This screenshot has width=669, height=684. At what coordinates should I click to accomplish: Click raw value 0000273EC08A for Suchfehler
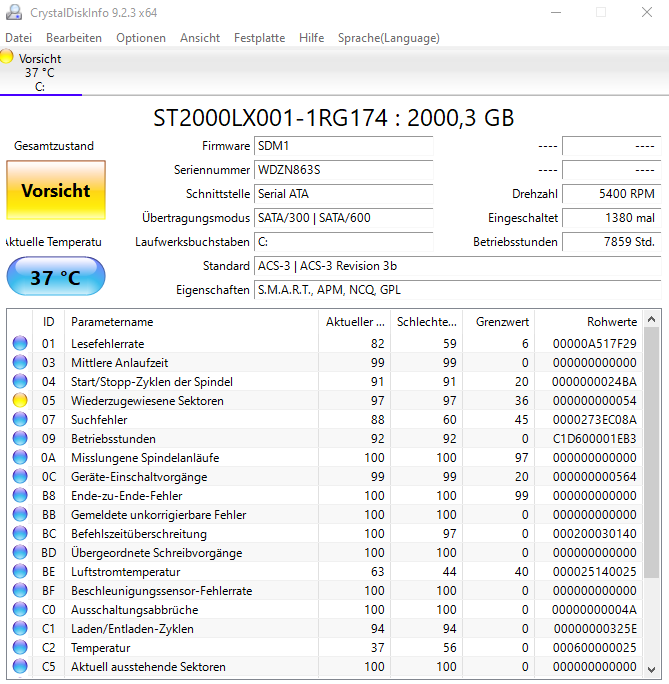point(595,420)
